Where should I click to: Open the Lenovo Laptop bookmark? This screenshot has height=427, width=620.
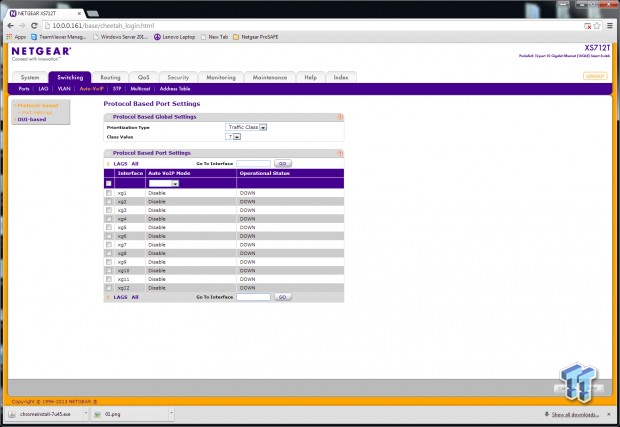point(174,37)
